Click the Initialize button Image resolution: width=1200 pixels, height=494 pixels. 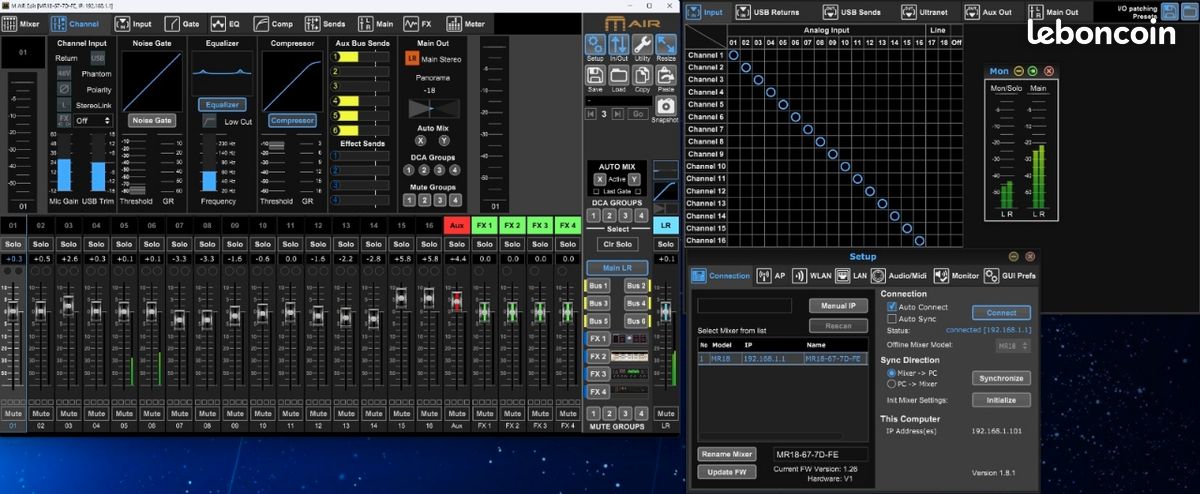pos(1001,399)
